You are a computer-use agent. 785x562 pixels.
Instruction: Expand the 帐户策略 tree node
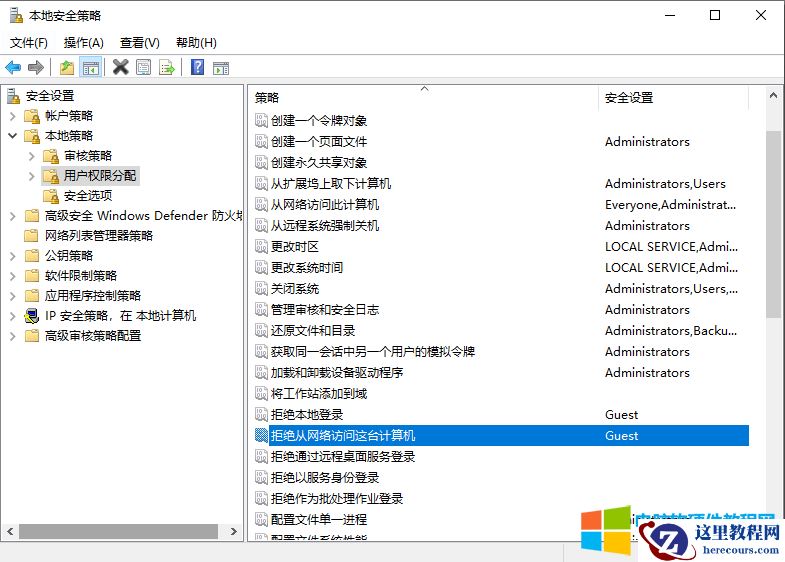[x=13, y=116]
